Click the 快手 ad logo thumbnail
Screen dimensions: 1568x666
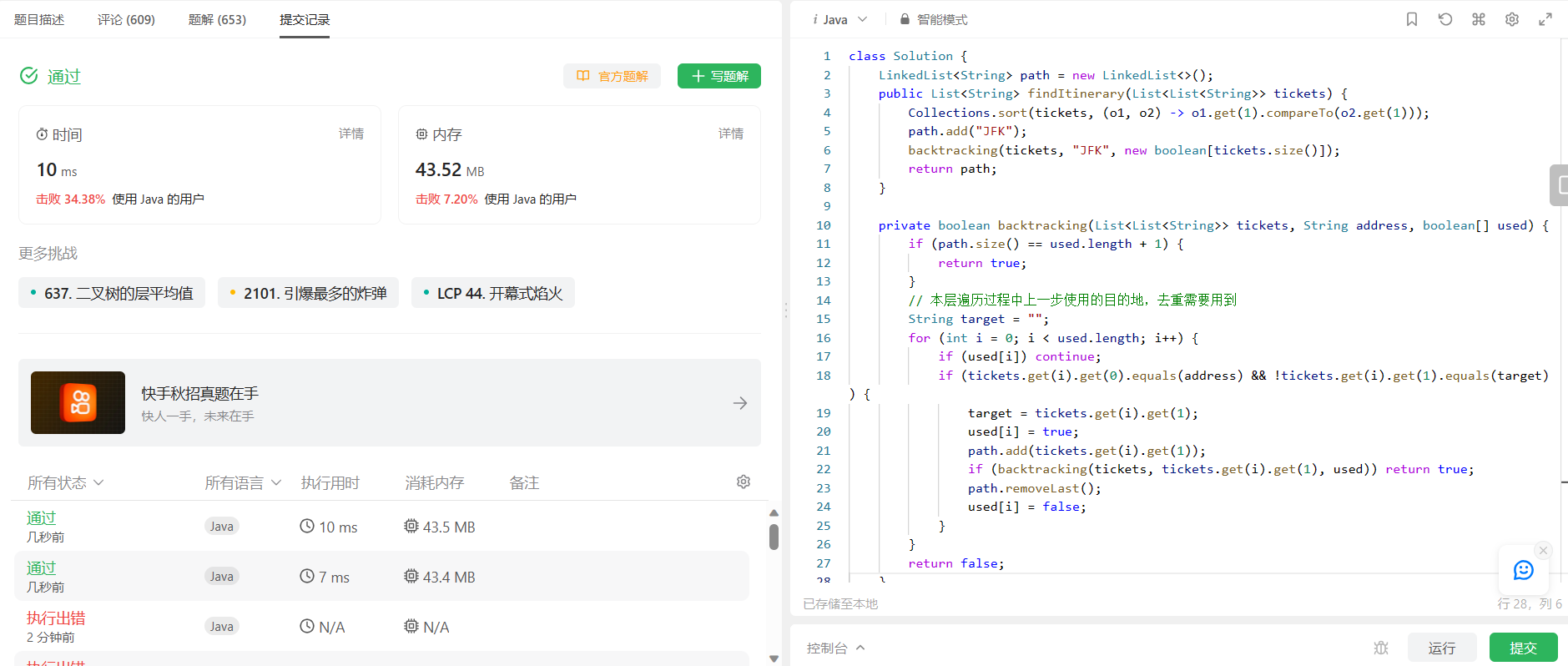[78, 402]
